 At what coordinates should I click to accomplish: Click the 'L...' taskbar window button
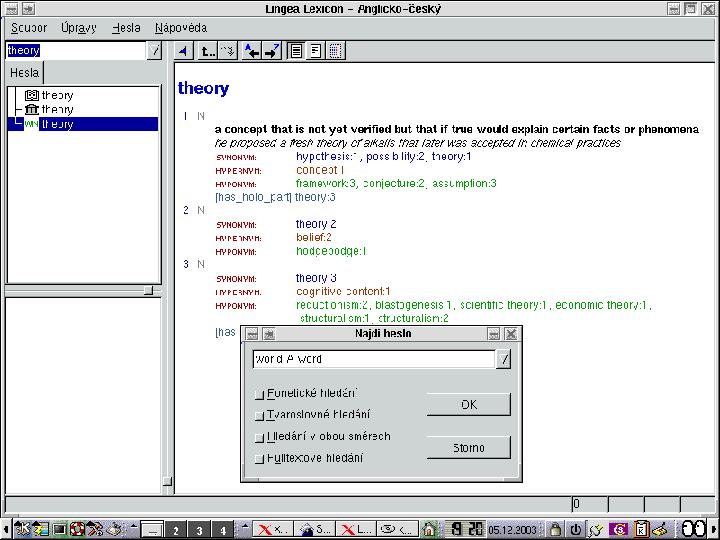coord(356,530)
